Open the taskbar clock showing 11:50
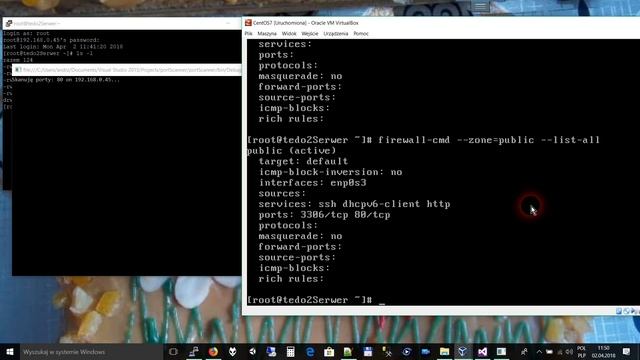Viewport: 640px width, 360px height. 603,352
